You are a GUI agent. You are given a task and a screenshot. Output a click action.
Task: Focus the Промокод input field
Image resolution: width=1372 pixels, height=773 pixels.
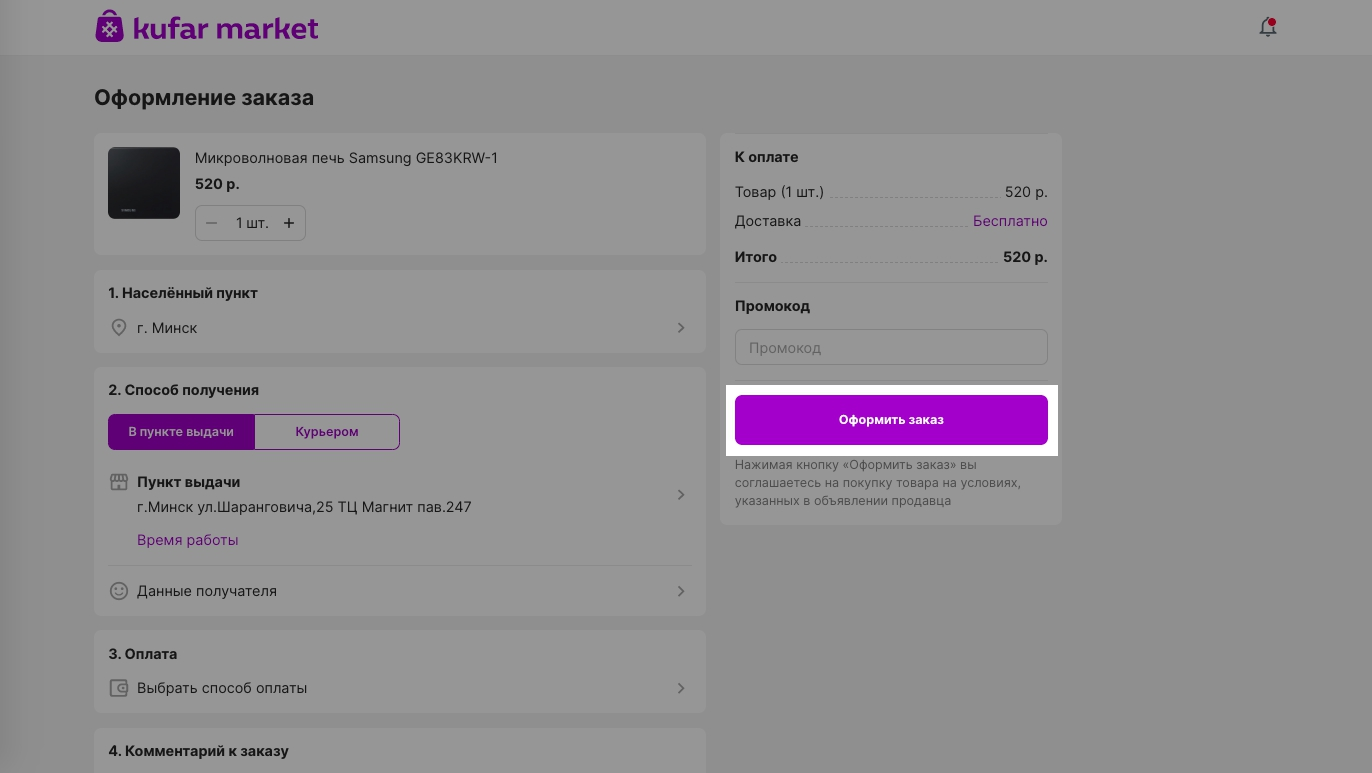point(891,348)
